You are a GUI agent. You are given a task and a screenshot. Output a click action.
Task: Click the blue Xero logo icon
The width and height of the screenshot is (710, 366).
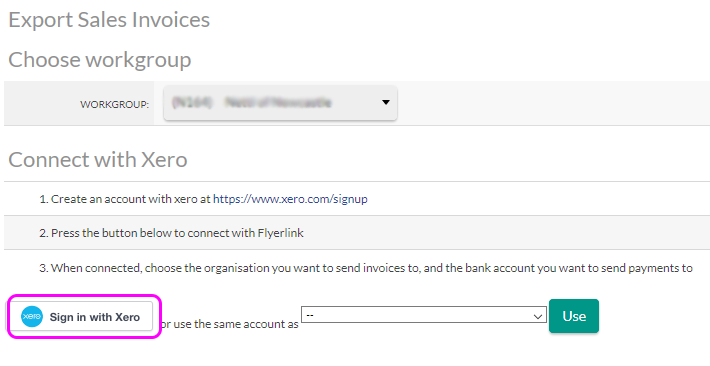point(32,317)
